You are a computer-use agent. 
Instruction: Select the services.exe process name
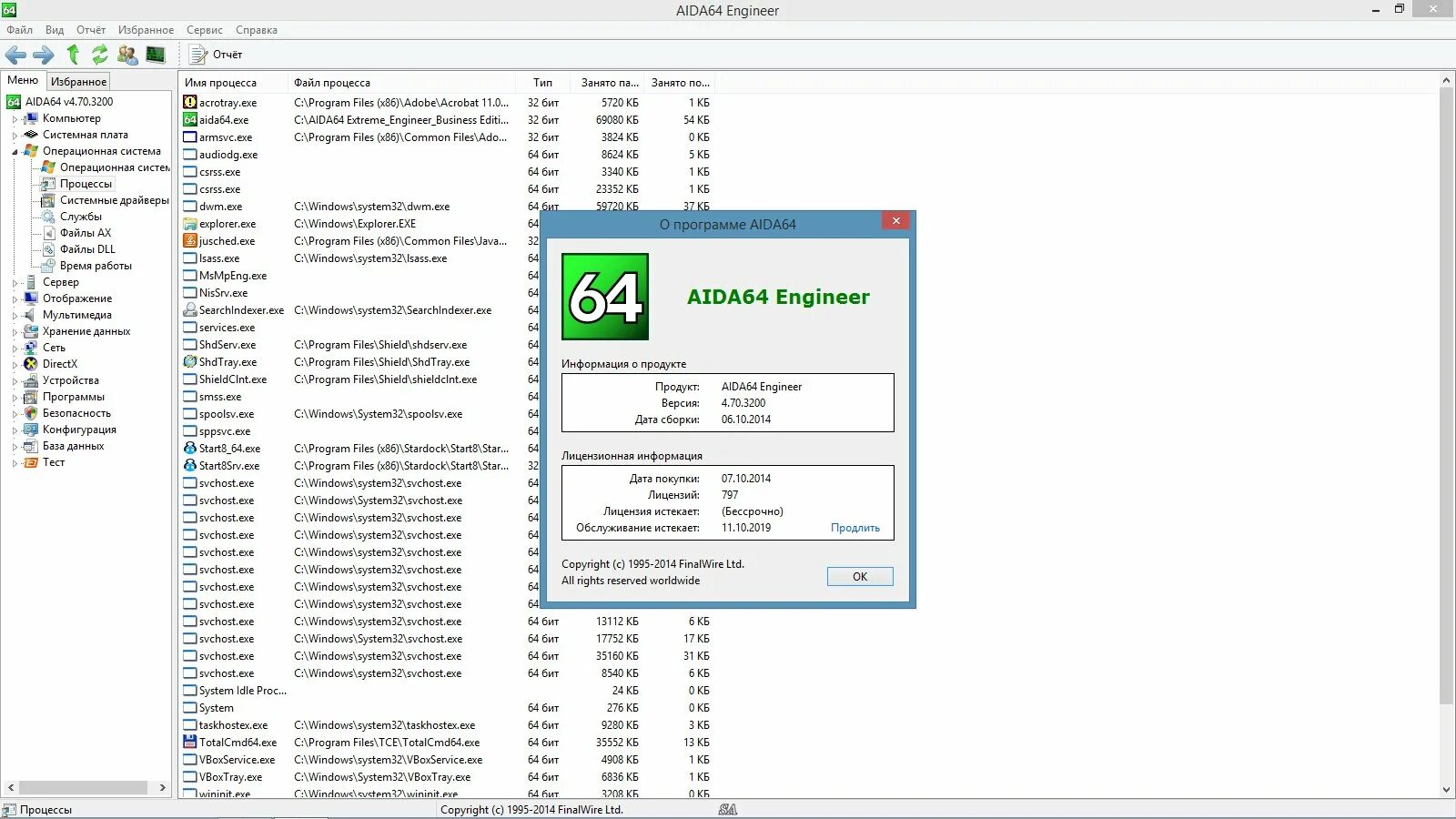[x=227, y=328]
